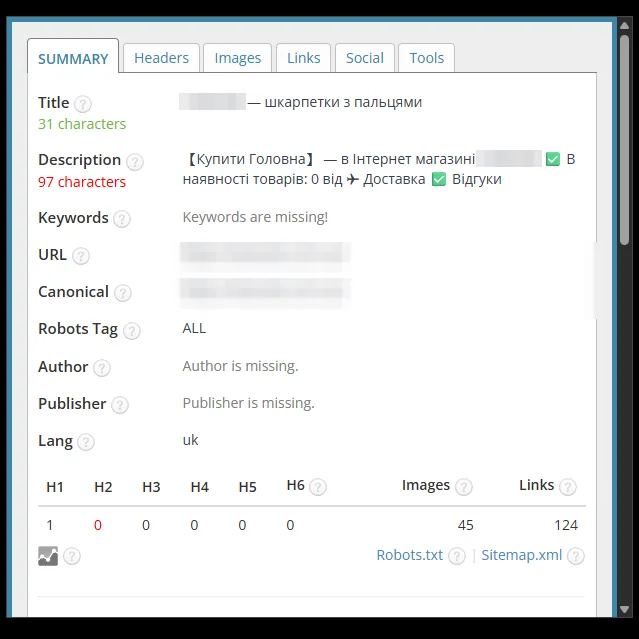Select the Links count 124
This screenshot has height=639, width=639.
coord(566,525)
